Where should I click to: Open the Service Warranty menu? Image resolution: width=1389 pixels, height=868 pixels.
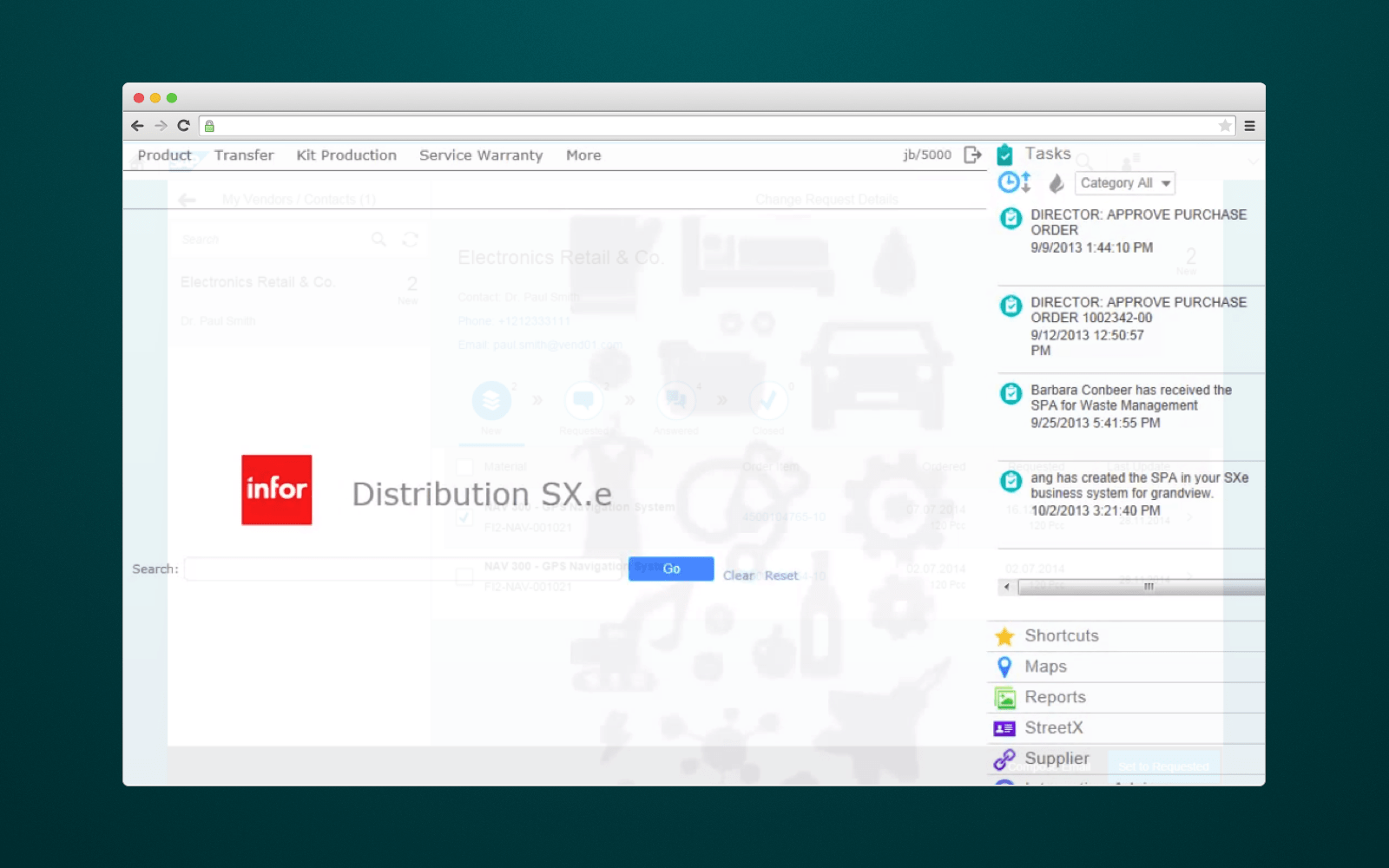(481, 155)
